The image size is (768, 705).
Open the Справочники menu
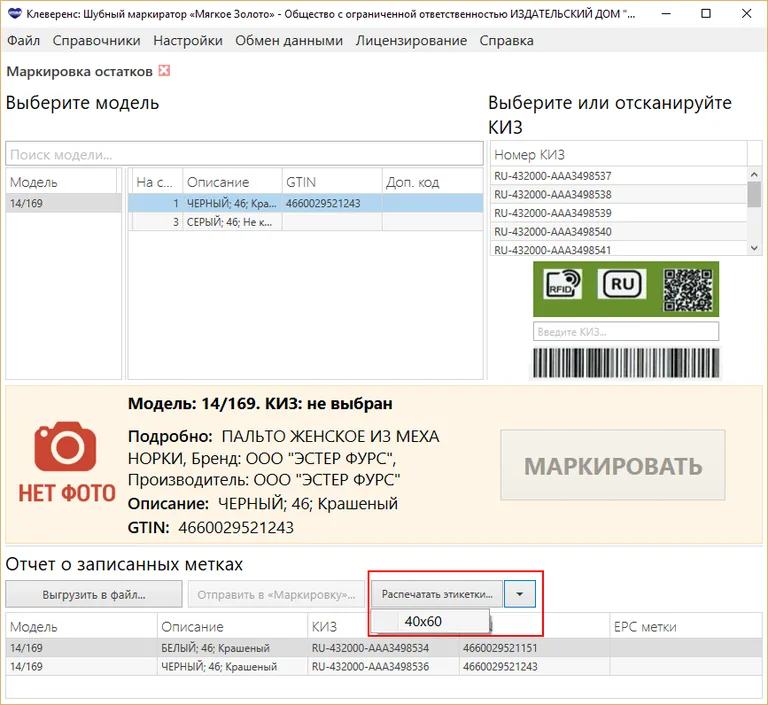96,41
